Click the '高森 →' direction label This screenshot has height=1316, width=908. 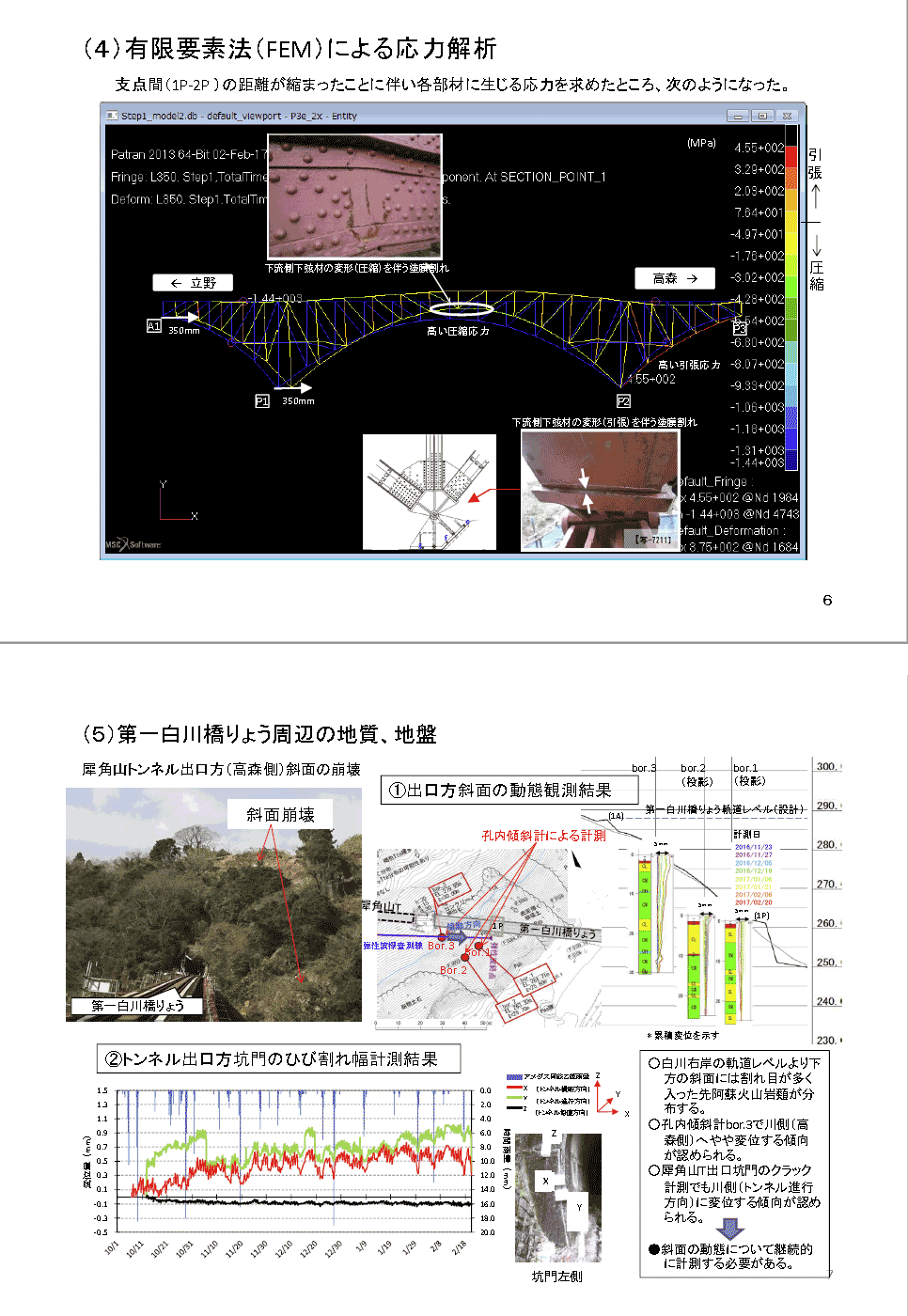coord(675,278)
